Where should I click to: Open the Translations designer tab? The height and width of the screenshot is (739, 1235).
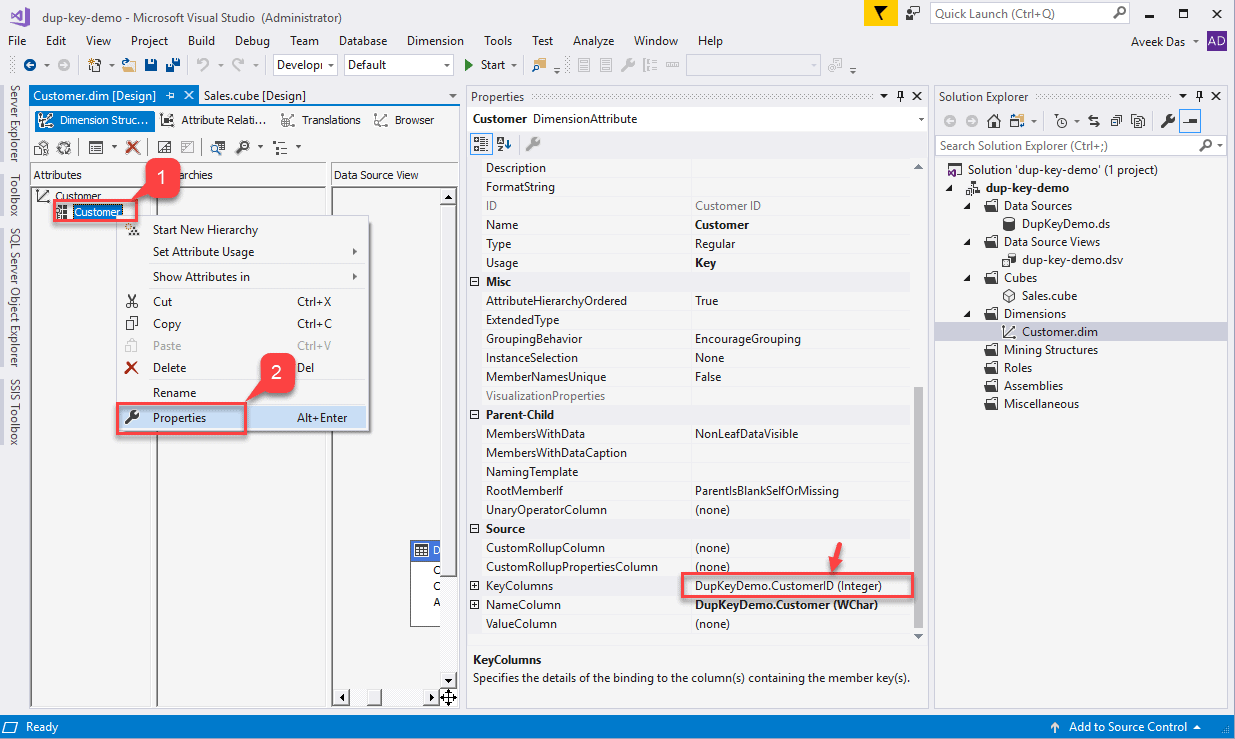point(320,120)
